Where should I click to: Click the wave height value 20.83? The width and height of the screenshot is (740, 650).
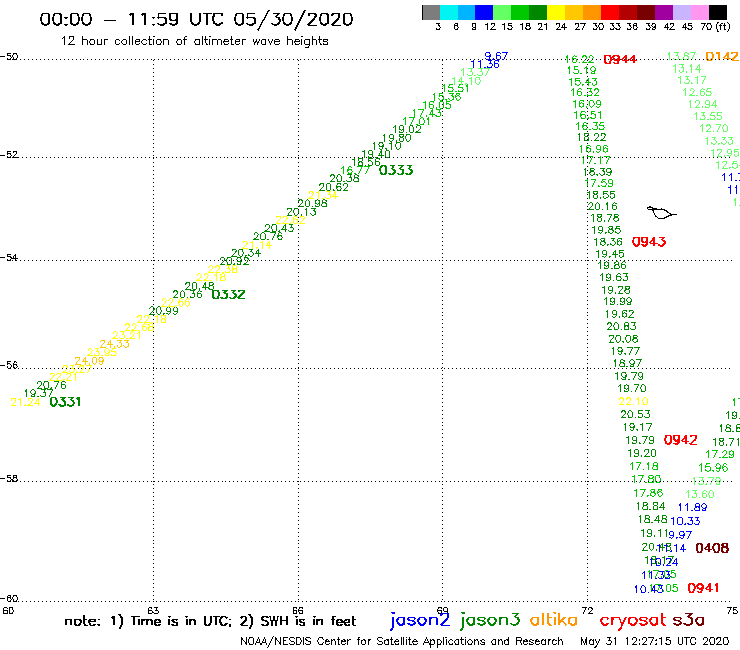click(x=622, y=327)
